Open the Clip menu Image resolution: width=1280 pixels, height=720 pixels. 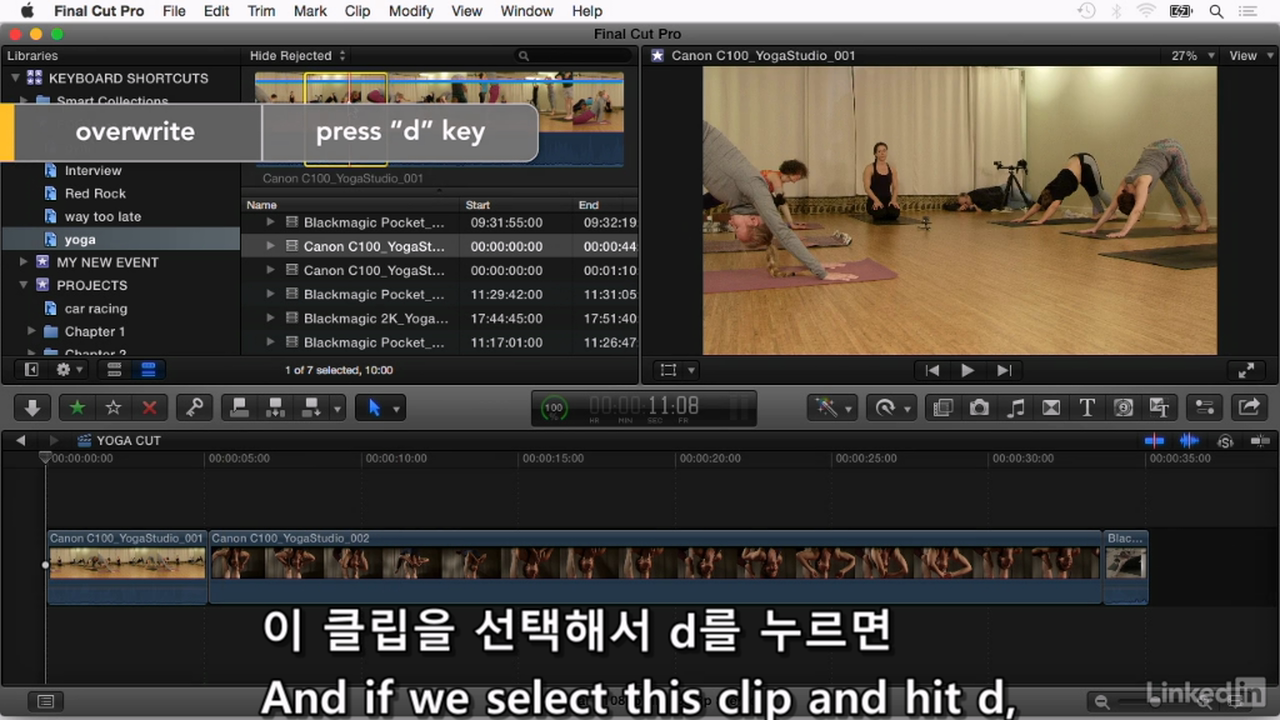click(357, 11)
